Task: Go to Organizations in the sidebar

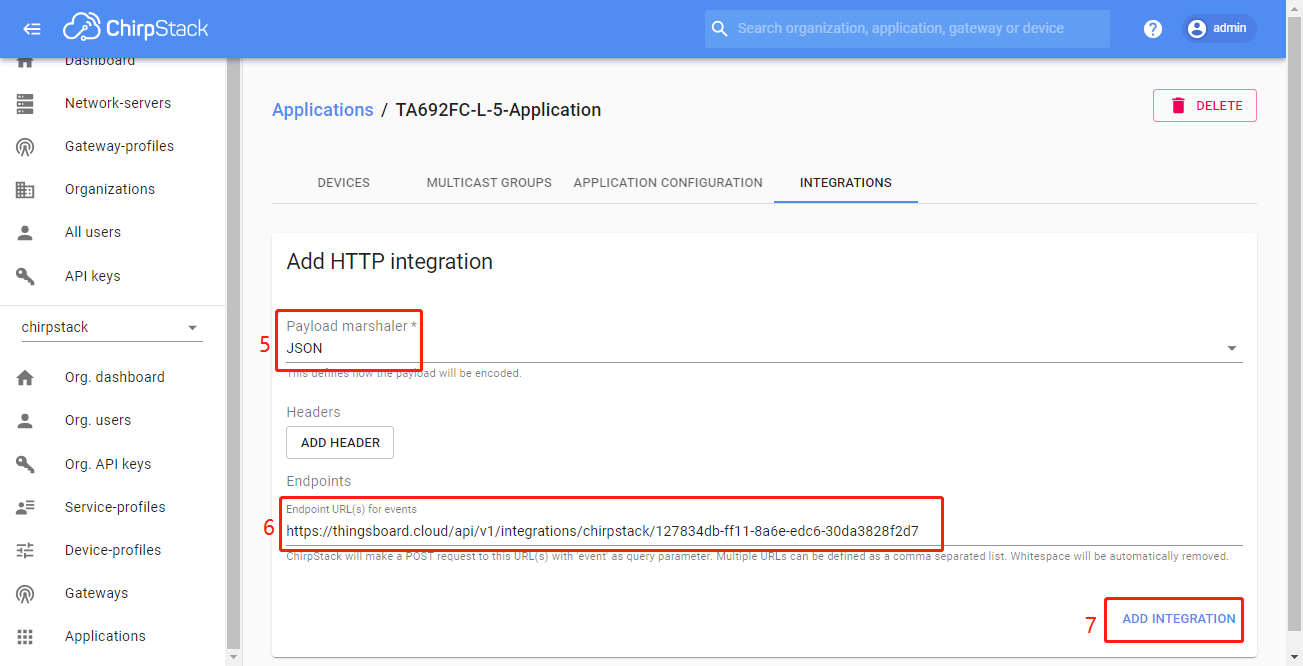Action: (x=110, y=189)
